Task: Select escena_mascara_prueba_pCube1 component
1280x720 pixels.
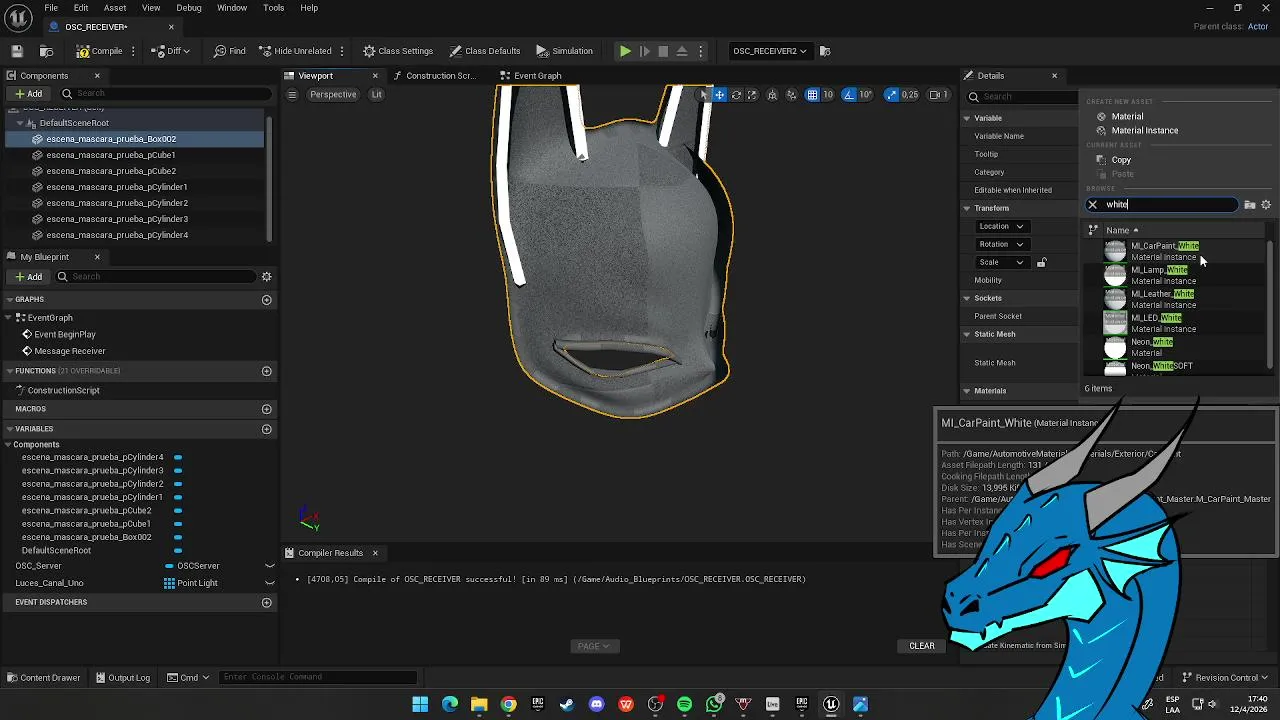Action: tap(110, 155)
